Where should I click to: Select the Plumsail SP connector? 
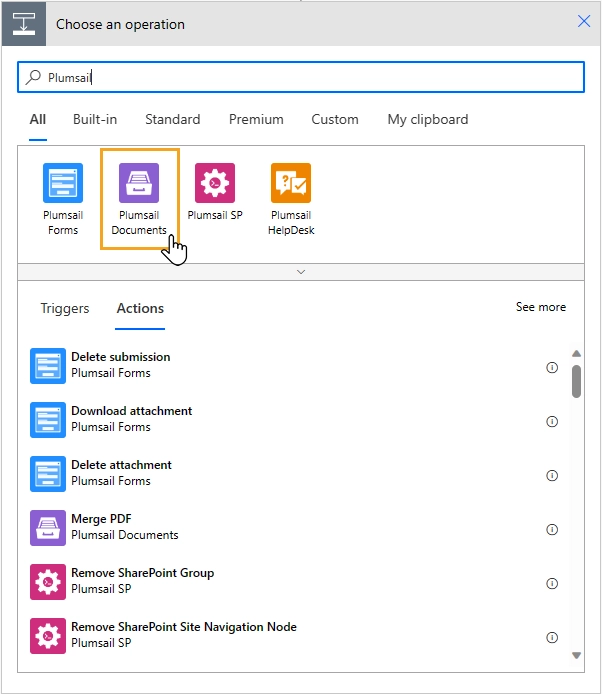[215, 192]
